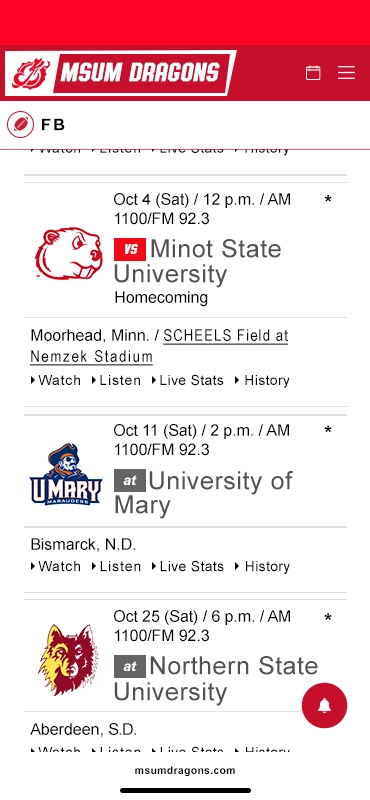Tap the football sport icon
The image size is (370, 800).
20,124
